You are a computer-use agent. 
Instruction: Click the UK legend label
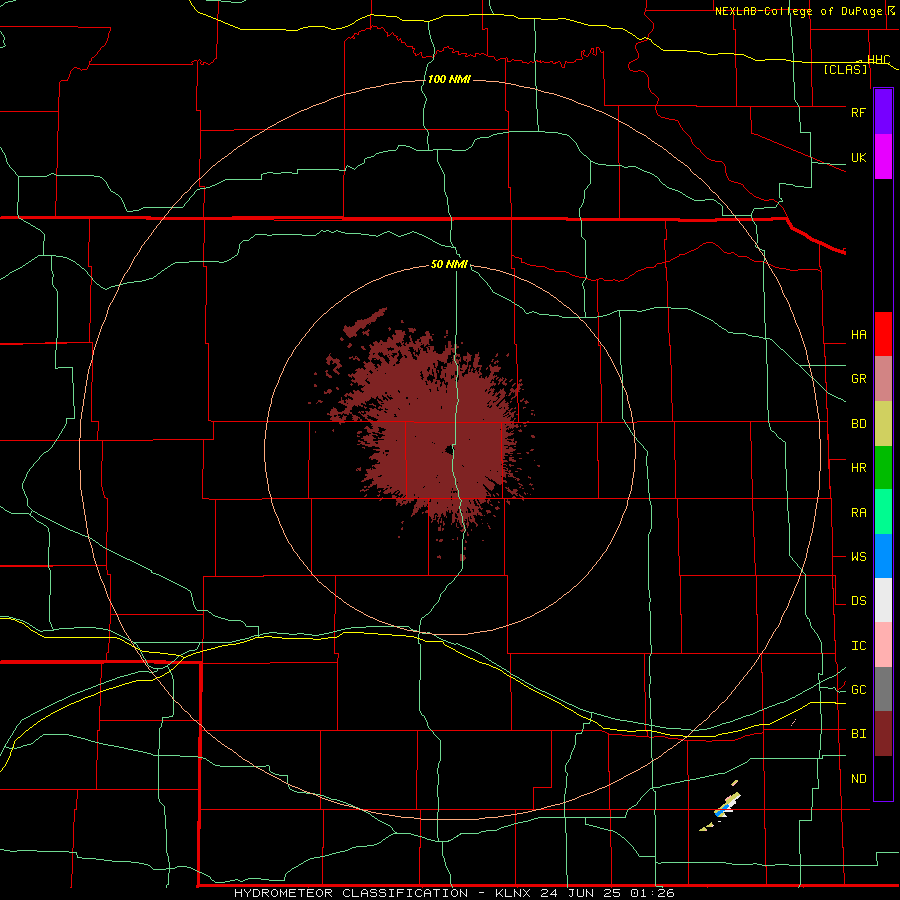[x=858, y=158]
